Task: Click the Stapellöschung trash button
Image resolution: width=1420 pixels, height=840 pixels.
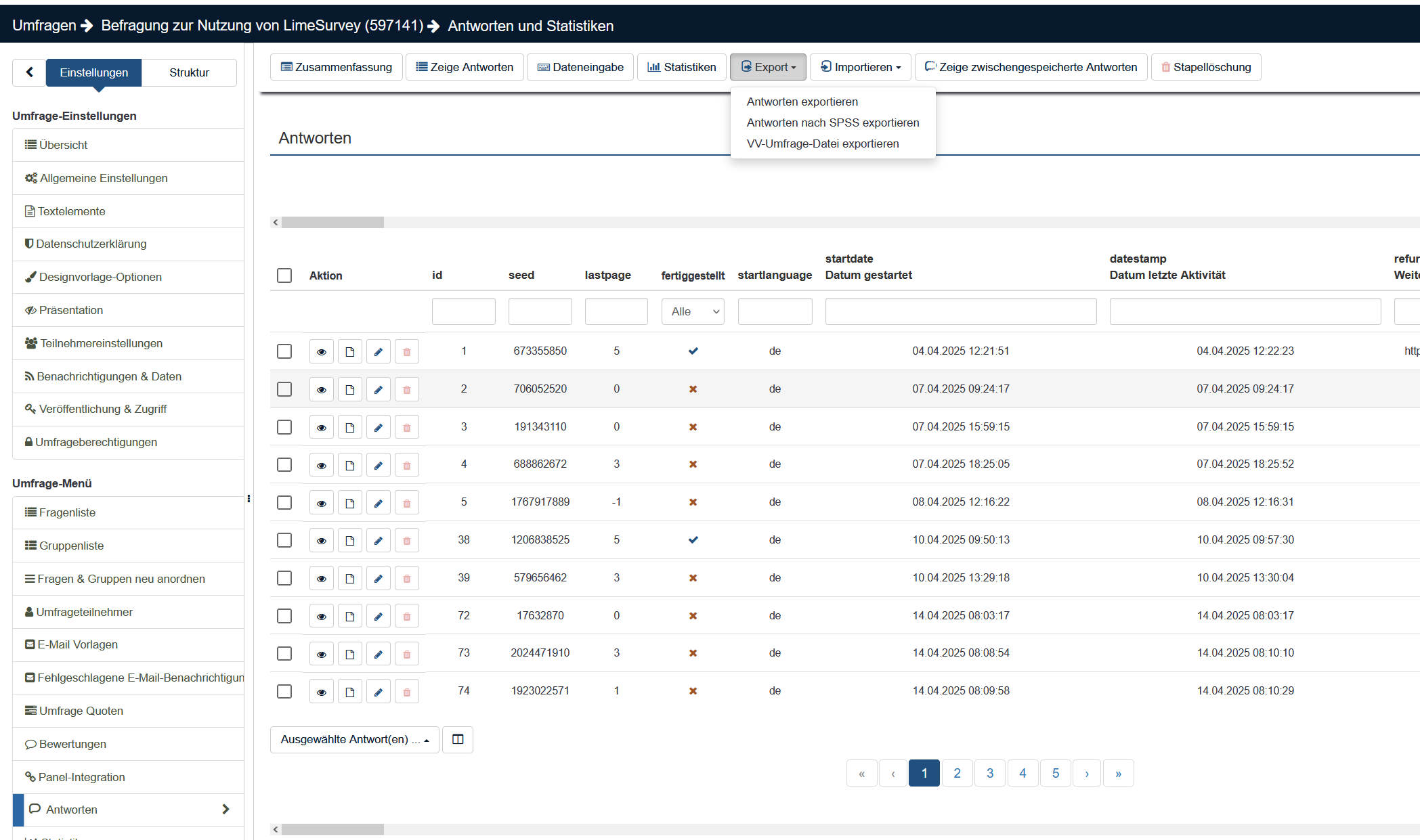Action: click(x=1205, y=67)
